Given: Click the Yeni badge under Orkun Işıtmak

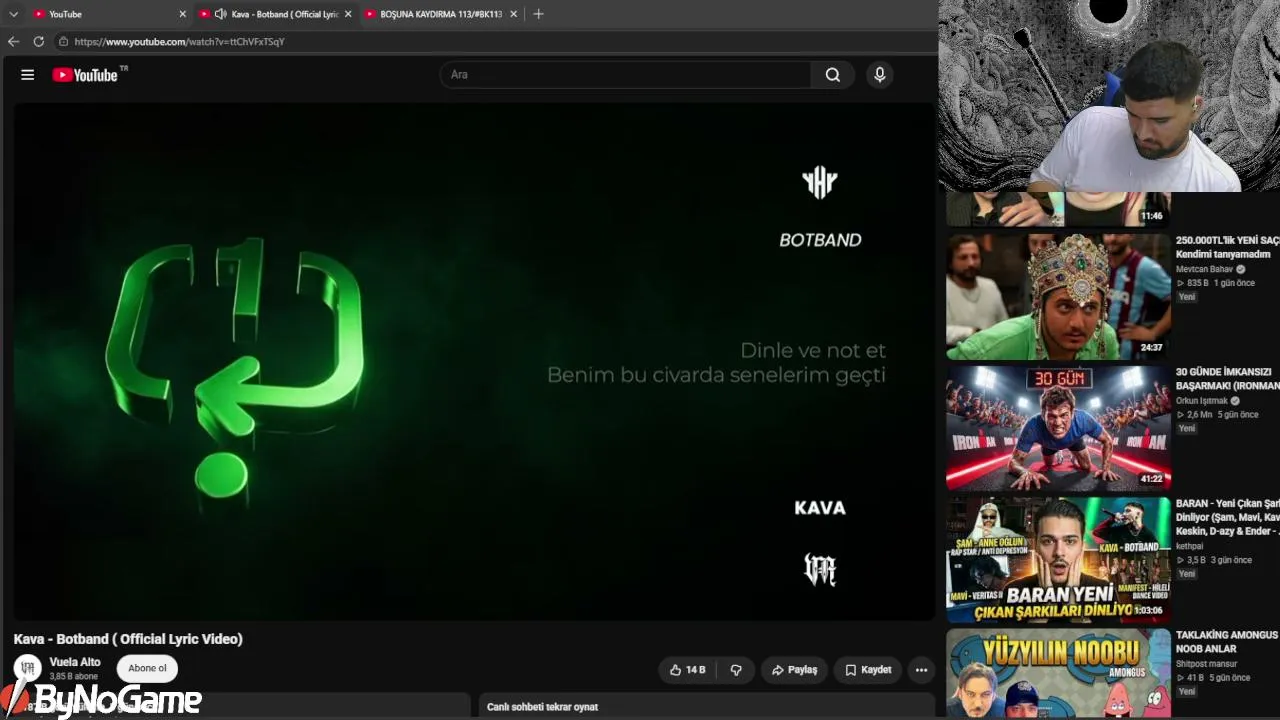Looking at the screenshot, I should click(1187, 428).
